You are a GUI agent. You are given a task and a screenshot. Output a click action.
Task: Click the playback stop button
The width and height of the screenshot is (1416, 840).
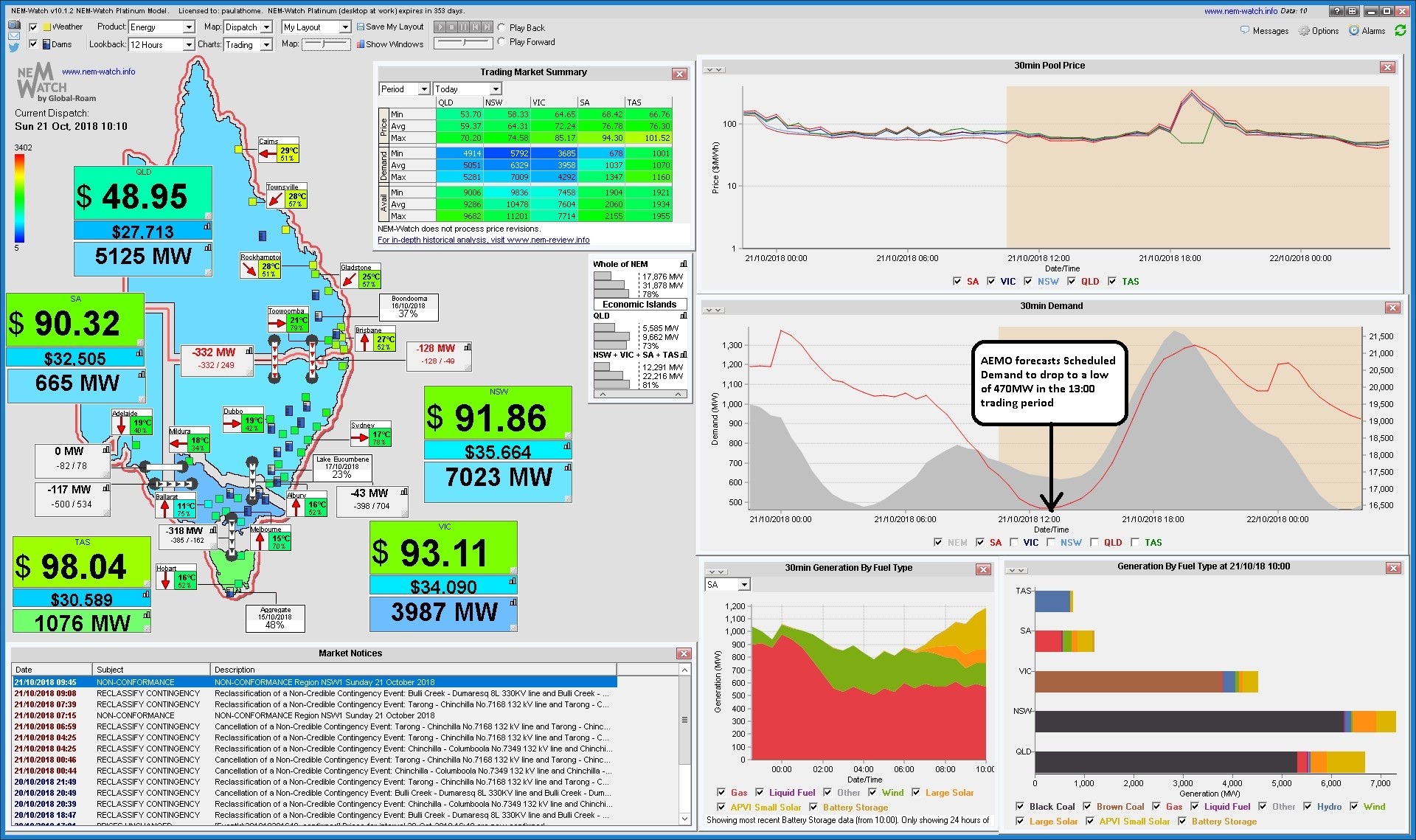coord(452,27)
